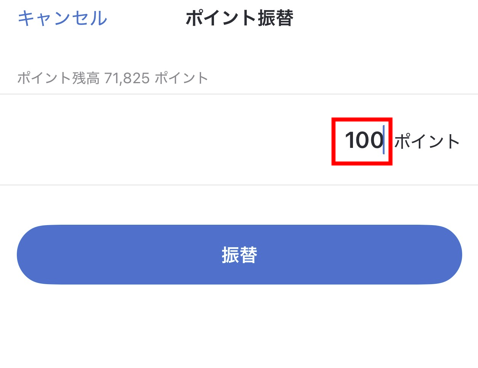Click the ポイント unit label beside 100
478x368 pixels.
pos(427,141)
